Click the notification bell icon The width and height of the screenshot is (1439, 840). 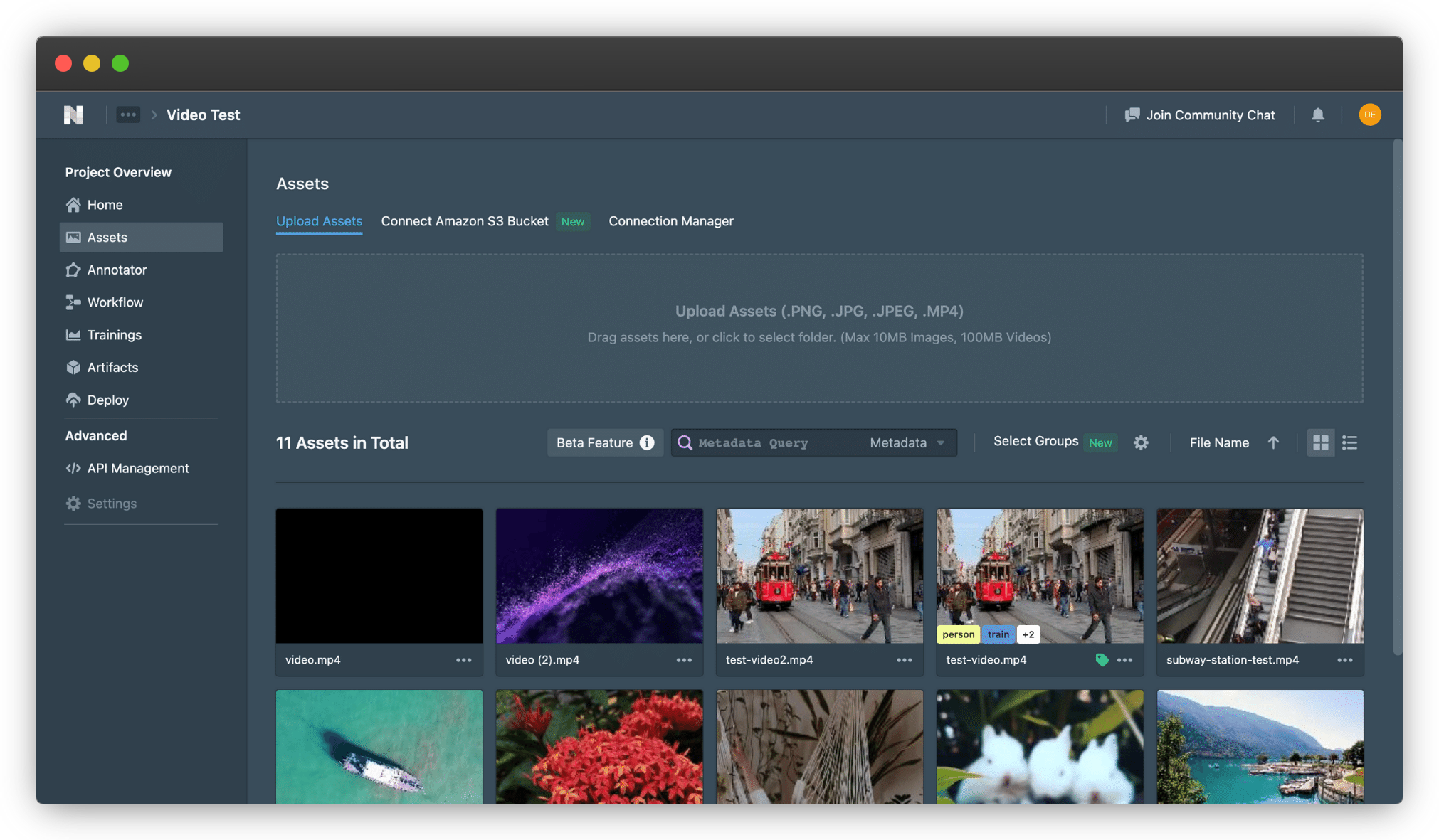[x=1317, y=115]
